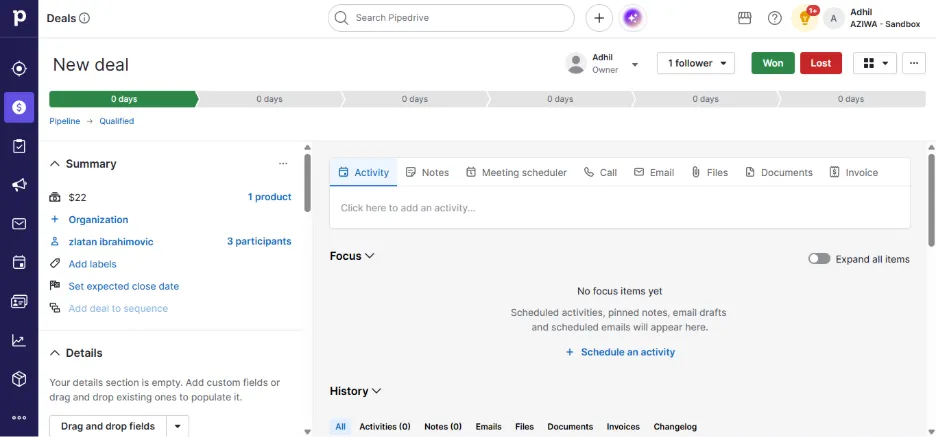
Task: Click the Search Pipedrive field
Action: pos(451,18)
